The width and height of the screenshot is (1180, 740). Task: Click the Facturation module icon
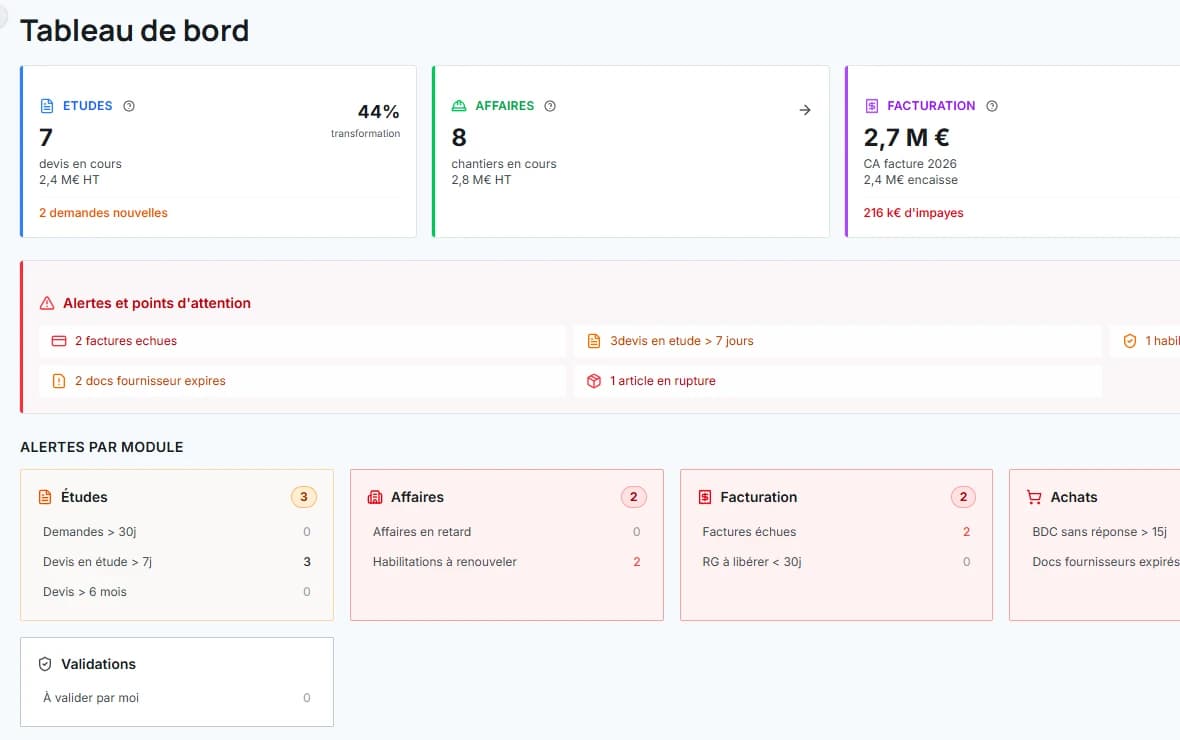tap(705, 497)
